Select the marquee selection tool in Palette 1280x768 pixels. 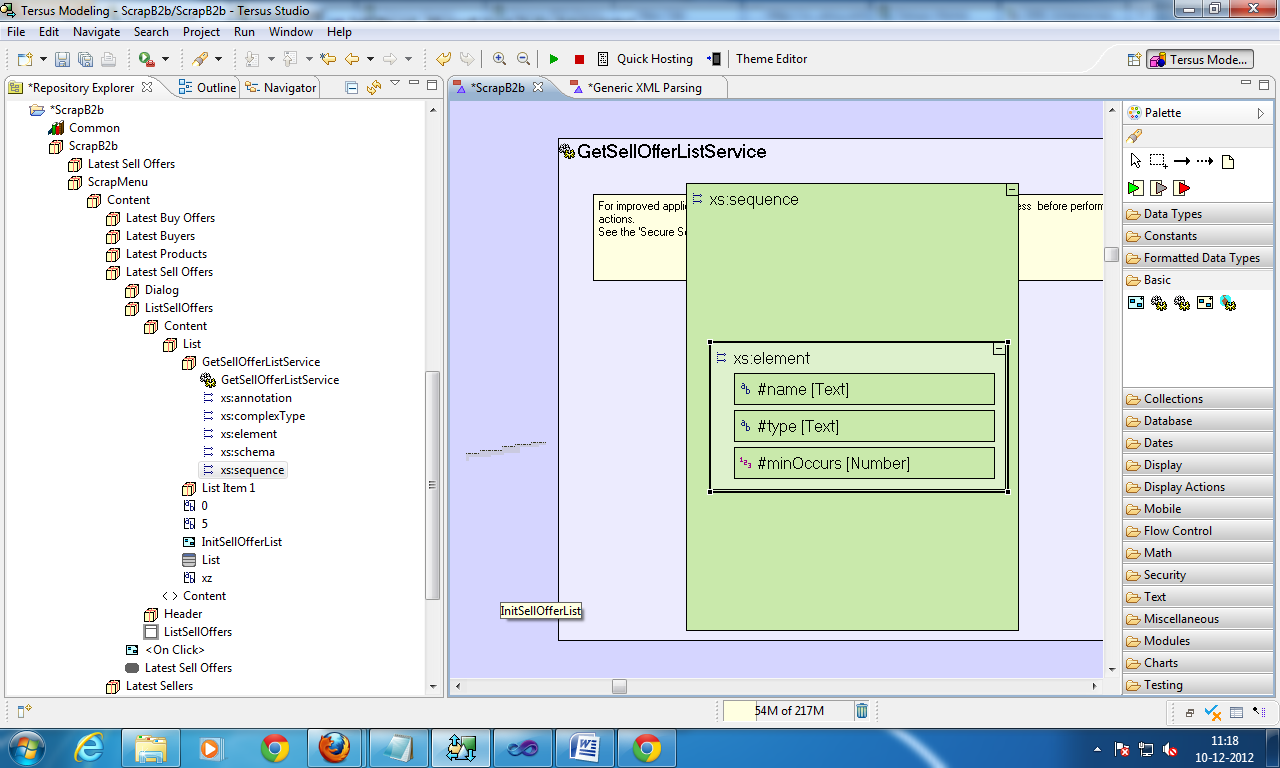pos(1158,161)
